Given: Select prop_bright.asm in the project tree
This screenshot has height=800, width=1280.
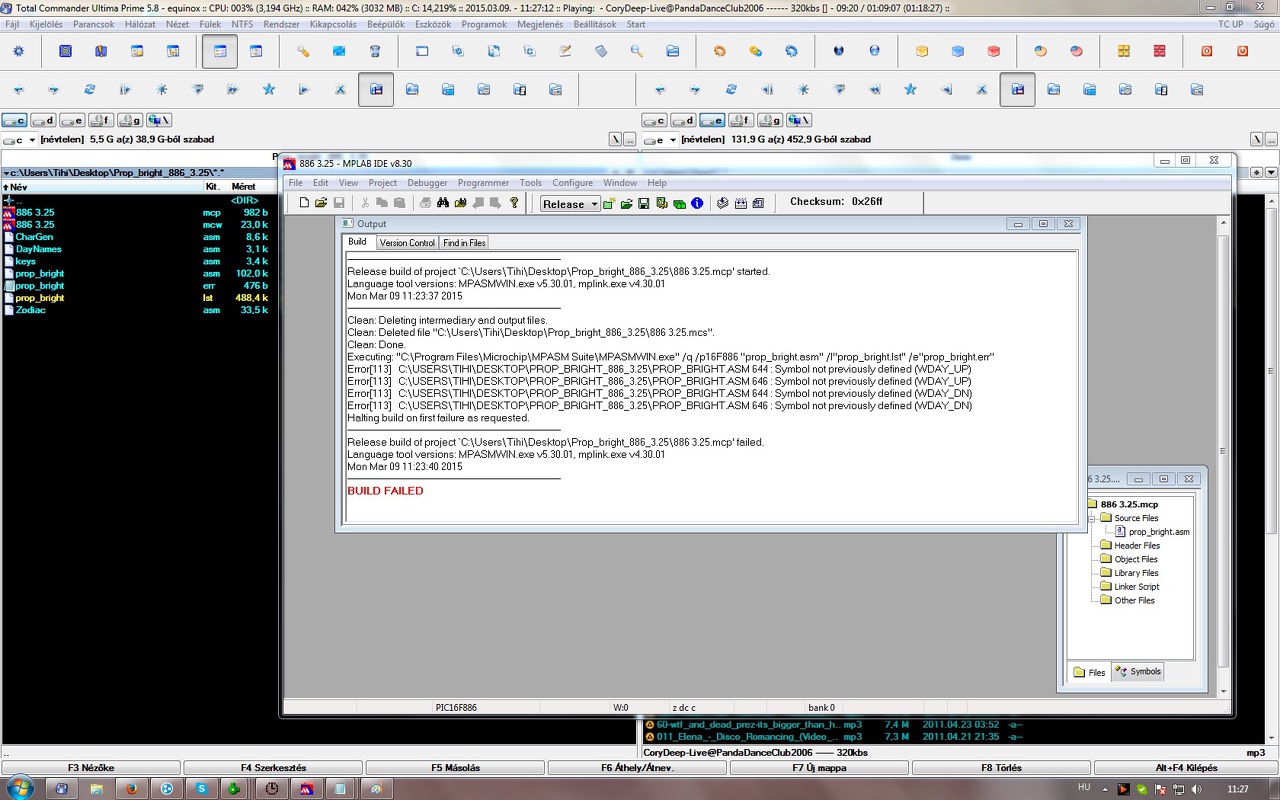Looking at the screenshot, I should [x=1152, y=532].
